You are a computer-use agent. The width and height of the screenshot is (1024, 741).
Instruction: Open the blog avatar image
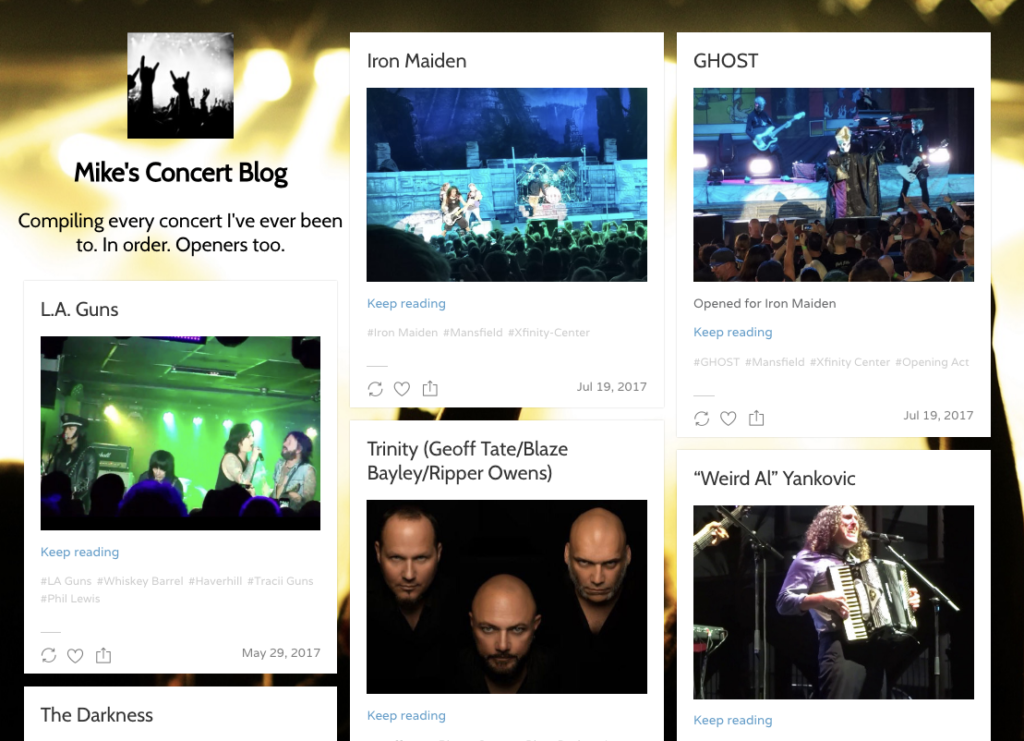(x=180, y=86)
